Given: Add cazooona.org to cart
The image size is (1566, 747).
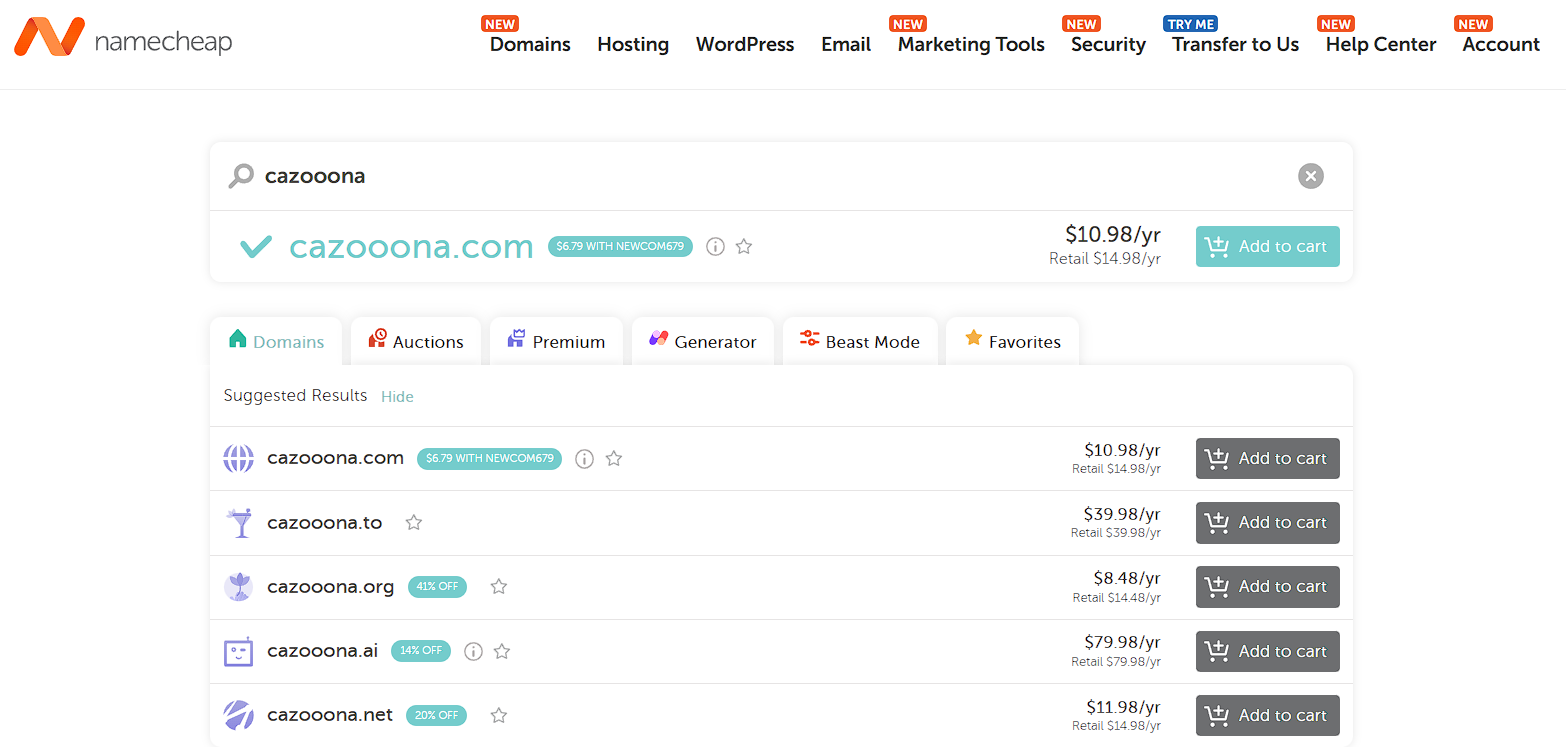Looking at the screenshot, I should coord(1267,587).
